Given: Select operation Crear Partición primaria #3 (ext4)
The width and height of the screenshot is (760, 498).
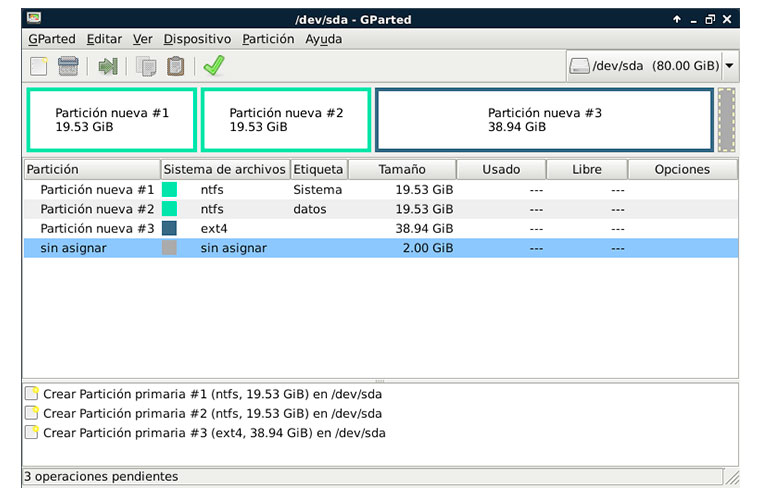Looking at the screenshot, I should [214, 433].
